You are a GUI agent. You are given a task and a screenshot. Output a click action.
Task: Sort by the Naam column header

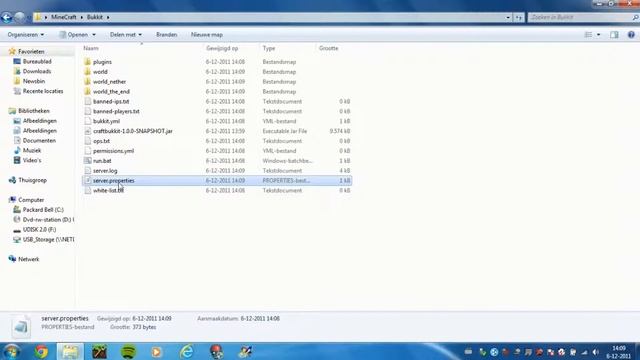coord(91,48)
